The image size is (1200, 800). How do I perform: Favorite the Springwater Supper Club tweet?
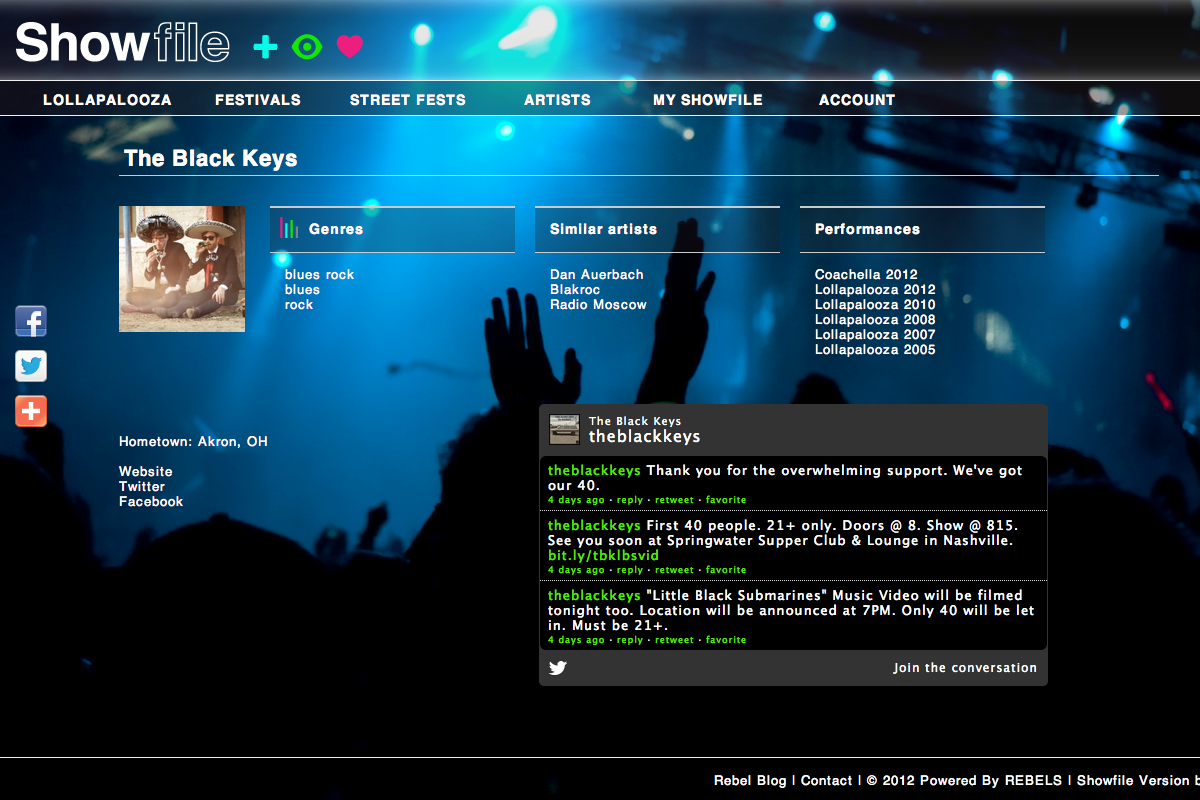[726, 570]
